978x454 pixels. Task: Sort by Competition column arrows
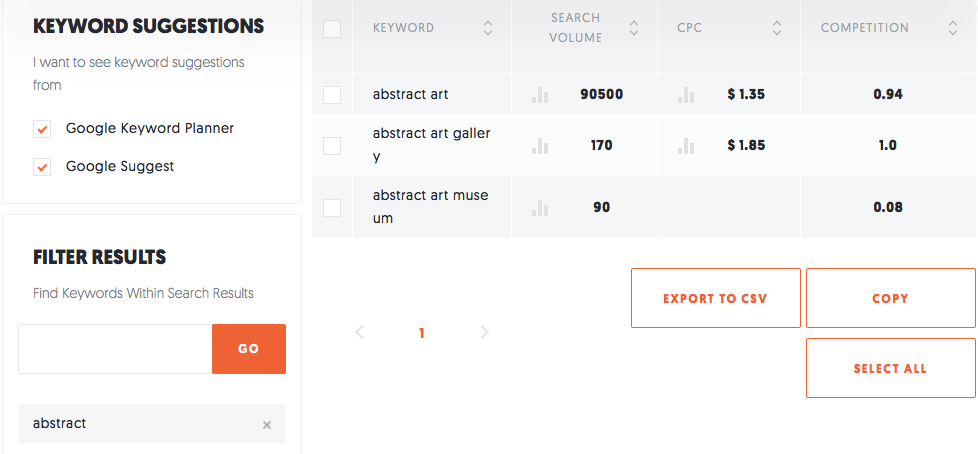[x=953, y=29]
